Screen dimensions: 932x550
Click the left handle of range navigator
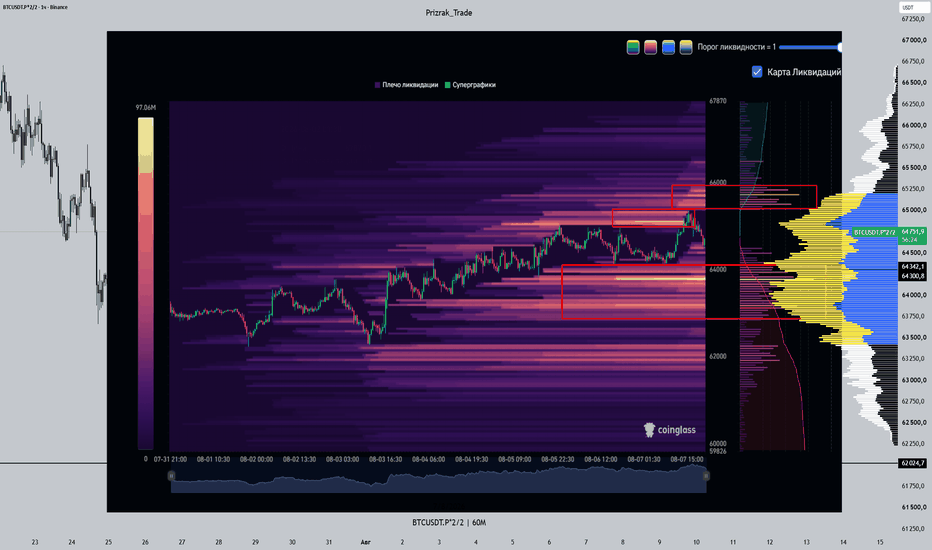point(171,476)
